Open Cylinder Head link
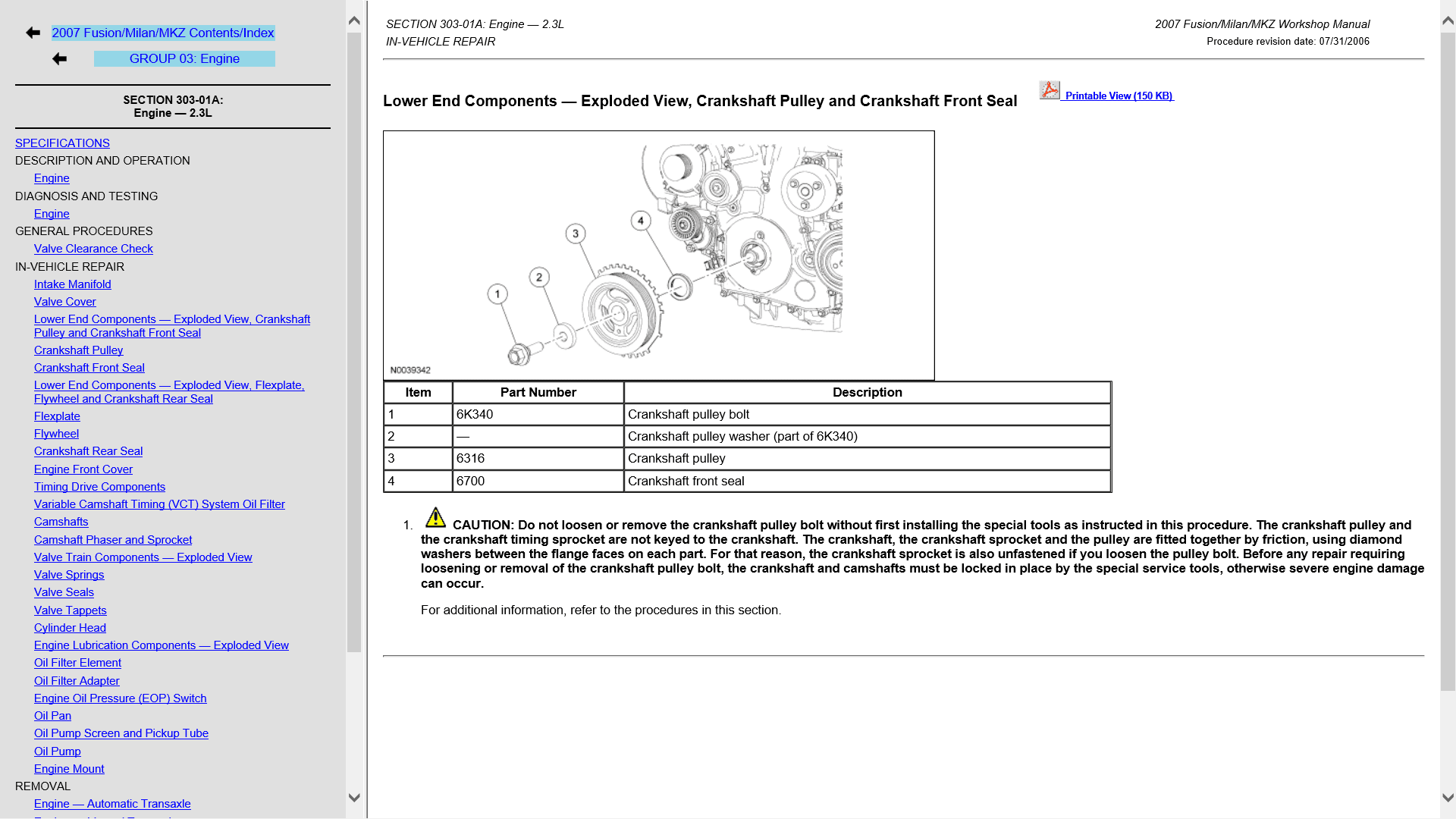The width and height of the screenshot is (1456, 819). click(x=70, y=628)
